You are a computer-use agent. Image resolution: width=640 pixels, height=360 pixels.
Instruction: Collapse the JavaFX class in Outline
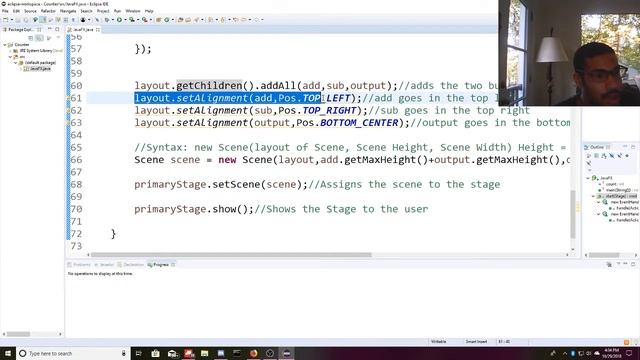(588, 178)
